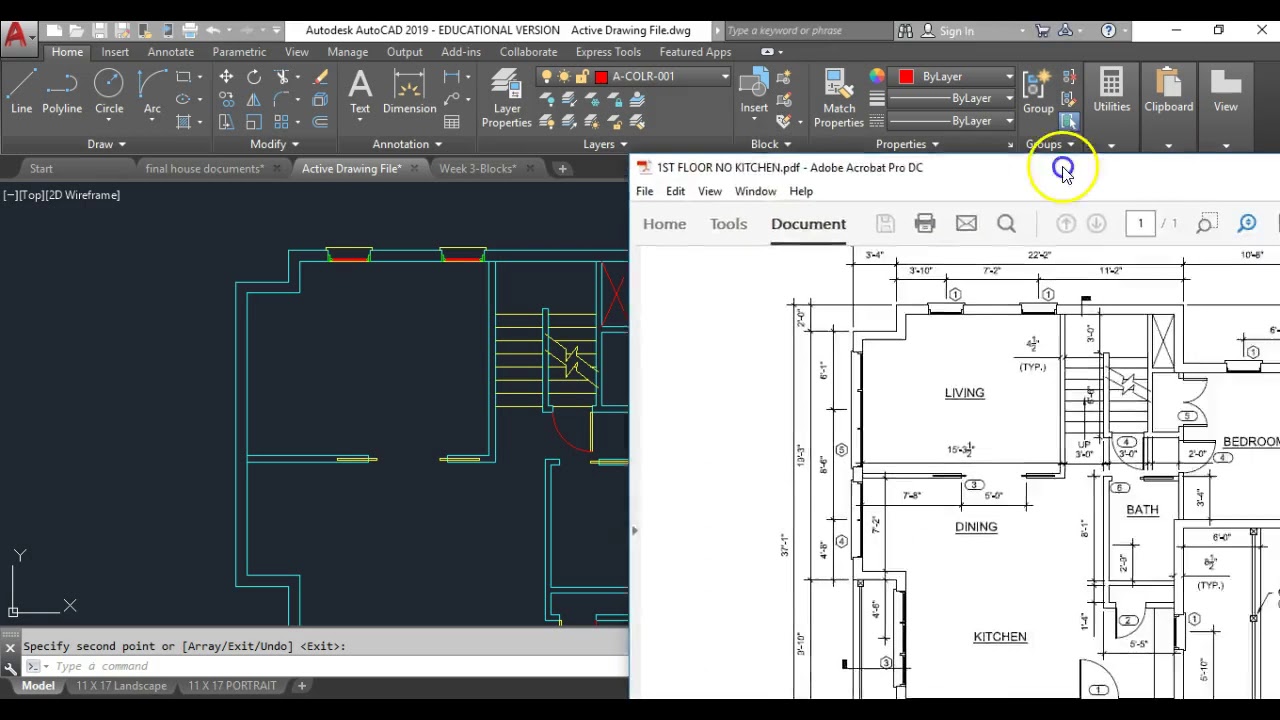Select the Rectangle tool in Draw panel
Screen dimensions: 1280x720
click(x=183, y=77)
